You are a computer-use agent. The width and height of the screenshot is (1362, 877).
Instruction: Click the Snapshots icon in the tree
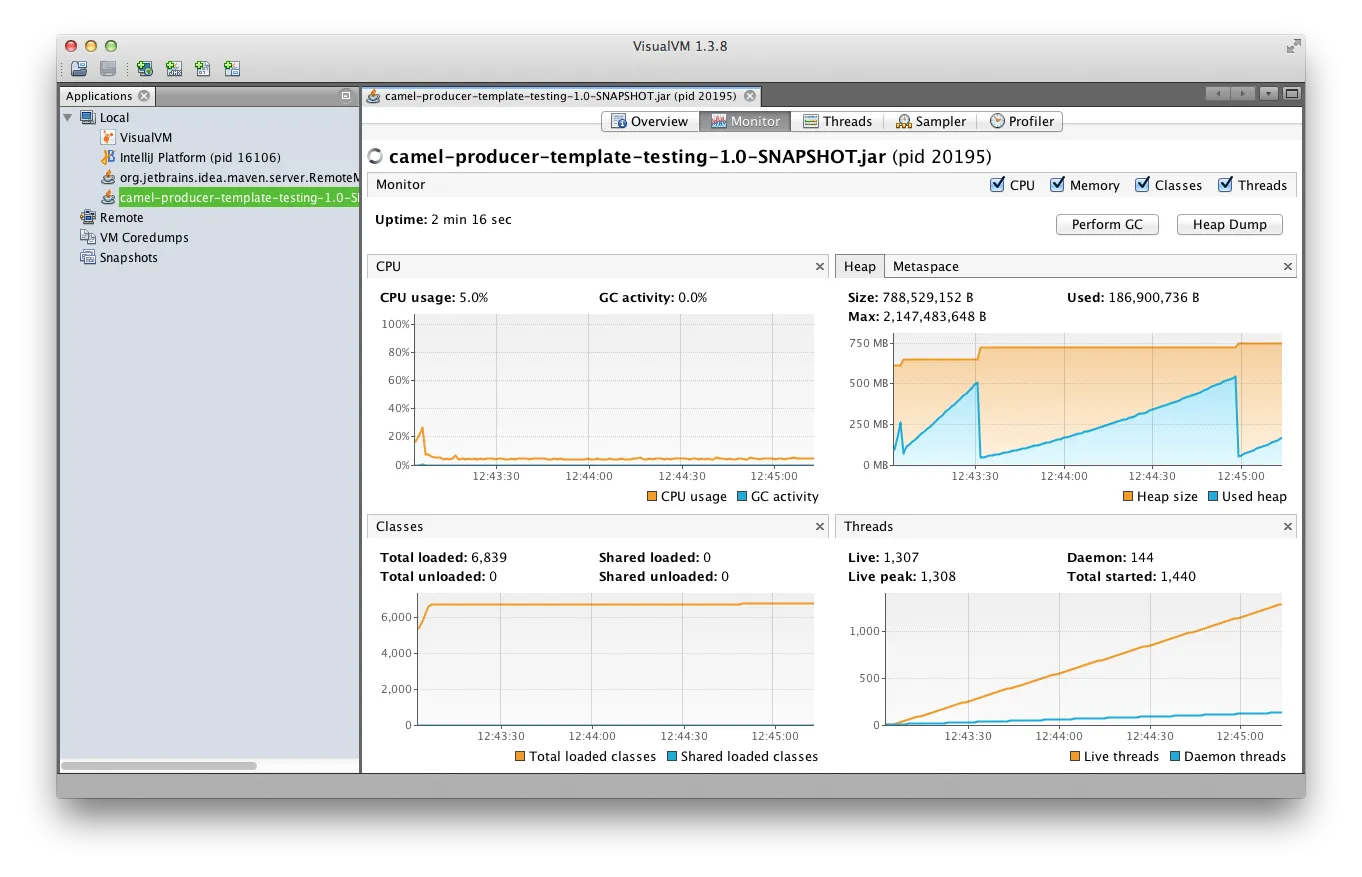tap(88, 257)
